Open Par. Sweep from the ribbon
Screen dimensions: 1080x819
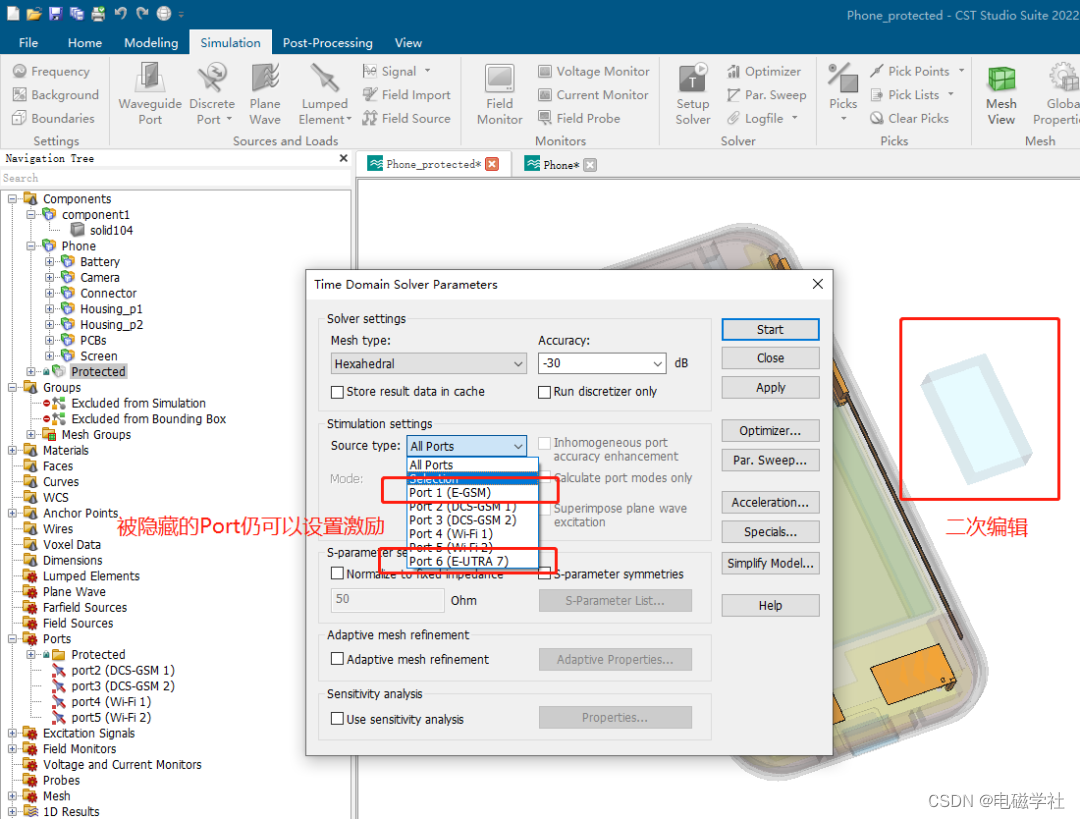point(767,94)
